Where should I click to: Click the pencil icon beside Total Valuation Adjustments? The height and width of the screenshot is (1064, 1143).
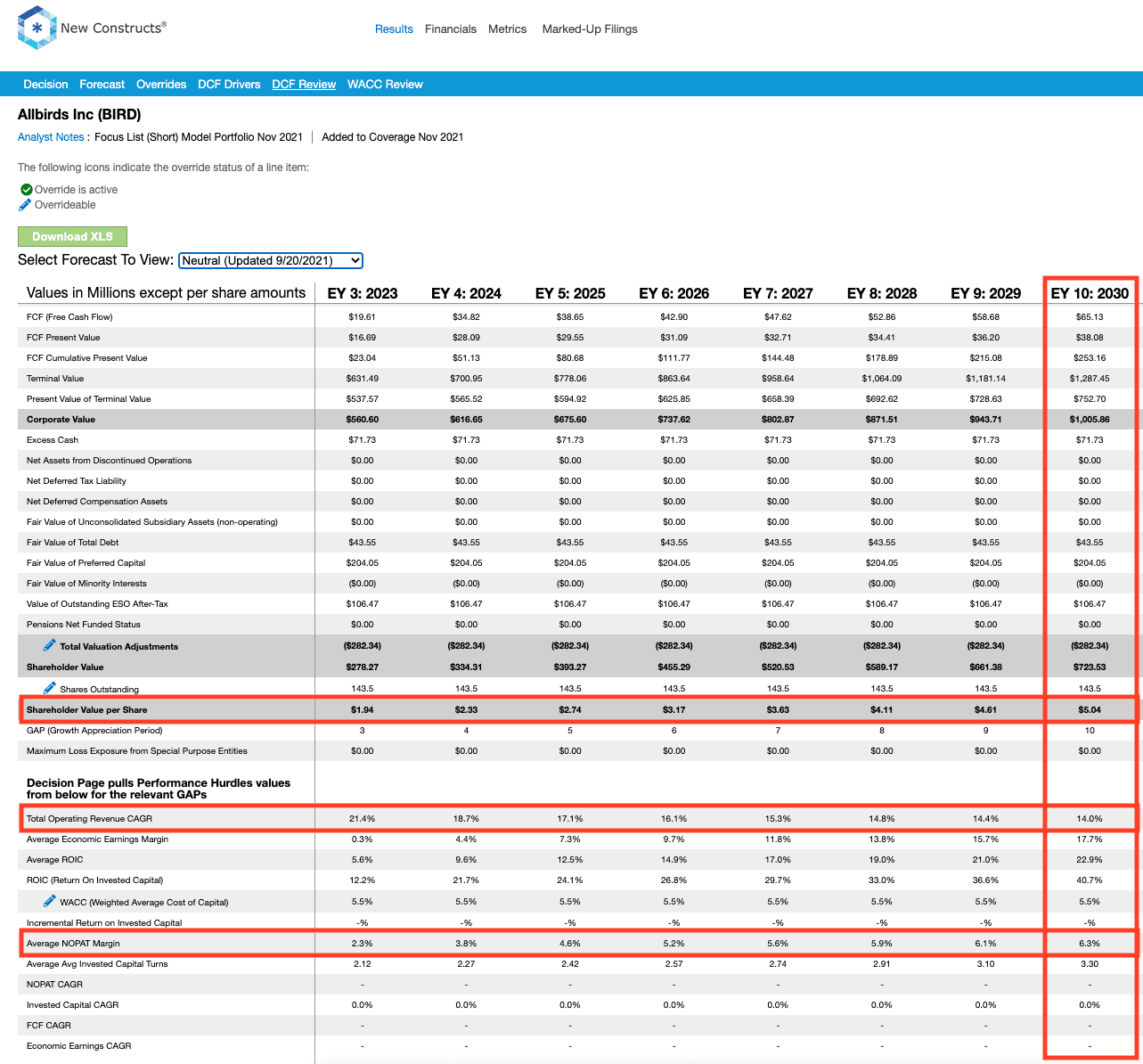coord(50,645)
